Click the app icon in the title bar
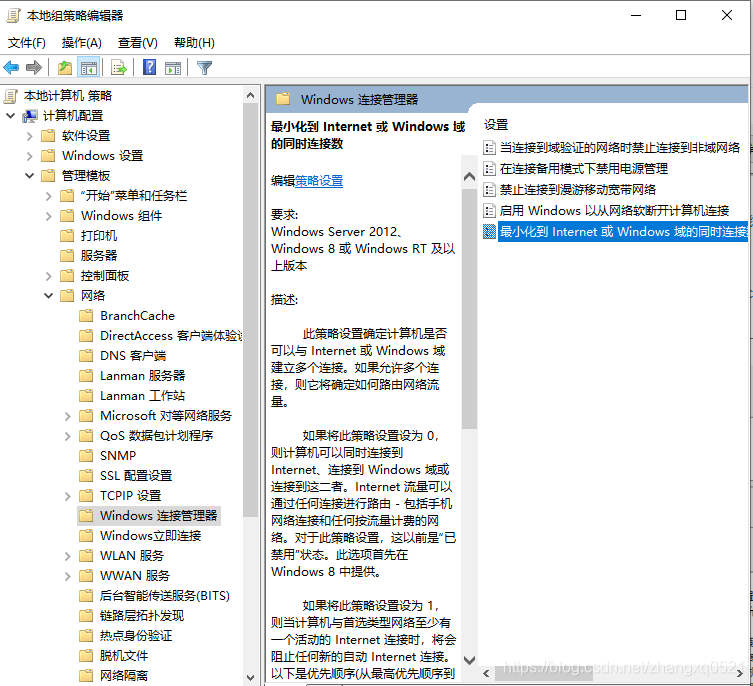753x686 pixels. click(x=13, y=16)
